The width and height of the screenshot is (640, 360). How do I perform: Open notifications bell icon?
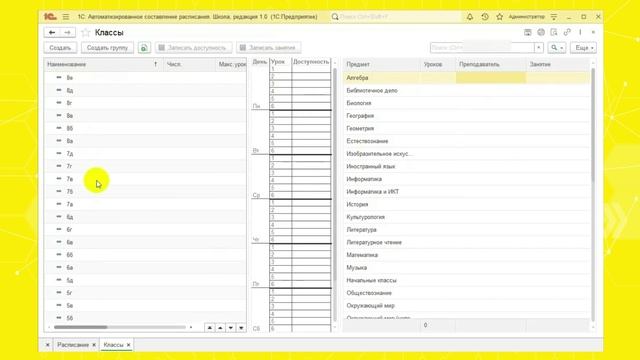470,17
